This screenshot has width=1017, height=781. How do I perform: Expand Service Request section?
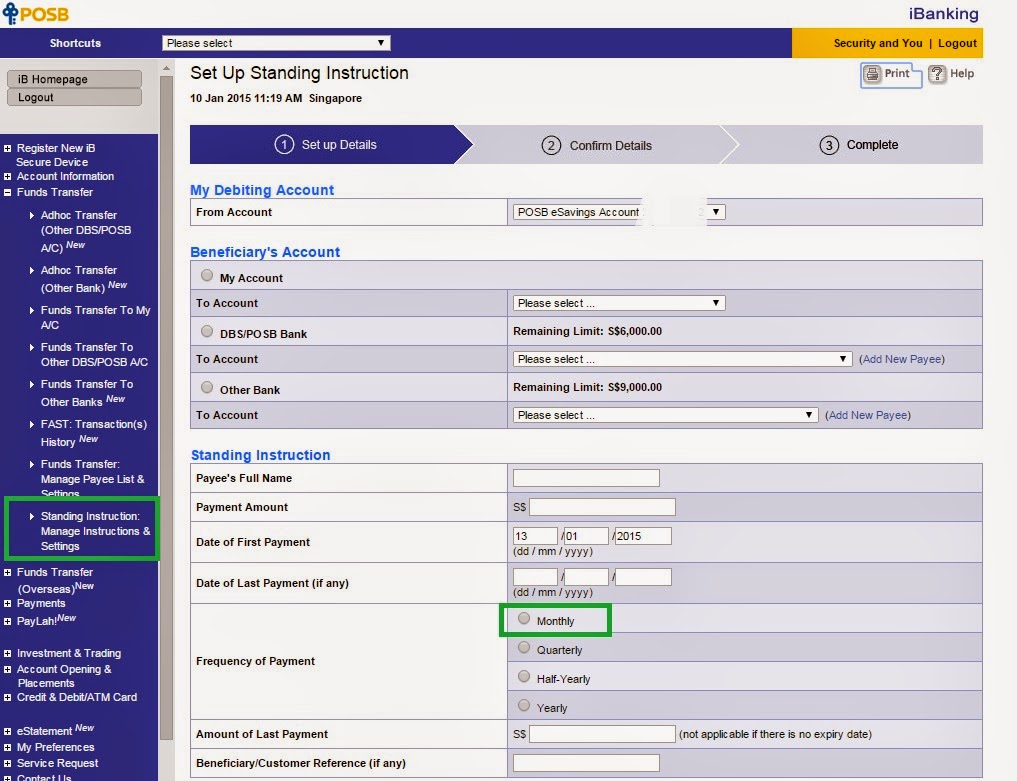click(x=8, y=763)
